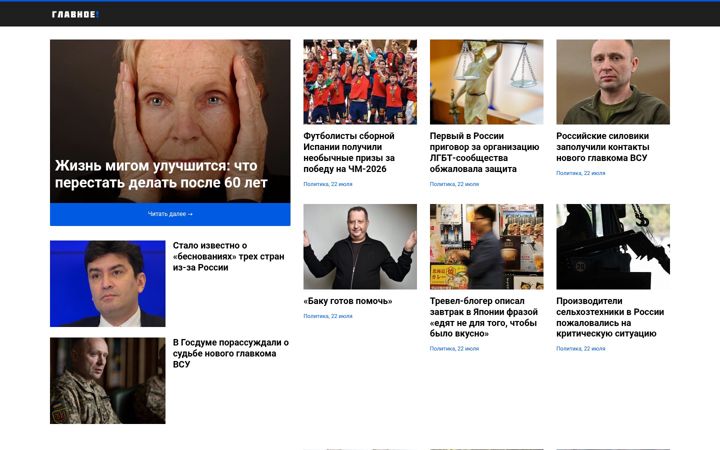The width and height of the screenshot is (720, 450).
Task: Click date under Баку готов помочь article
Action: (x=328, y=316)
